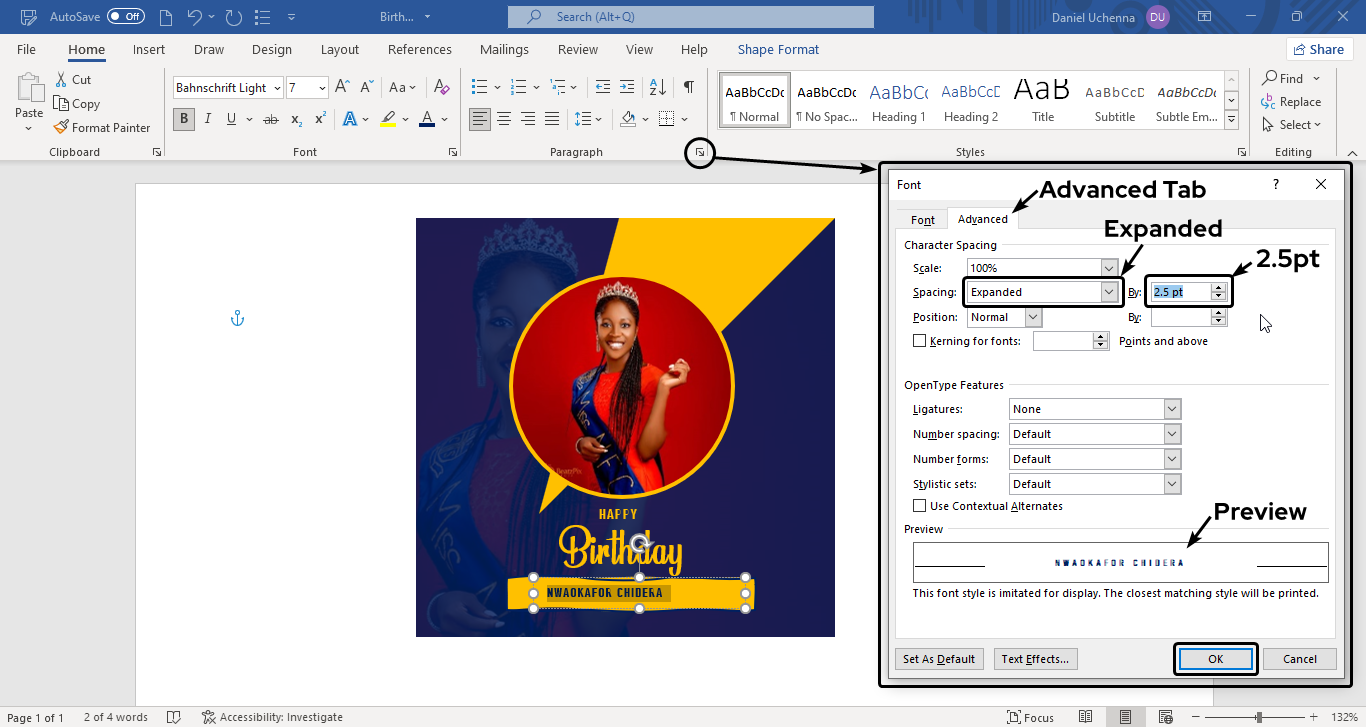The image size is (1366, 727).
Task: Switch to the Font tab in dialog
Action: click(922, 220)
